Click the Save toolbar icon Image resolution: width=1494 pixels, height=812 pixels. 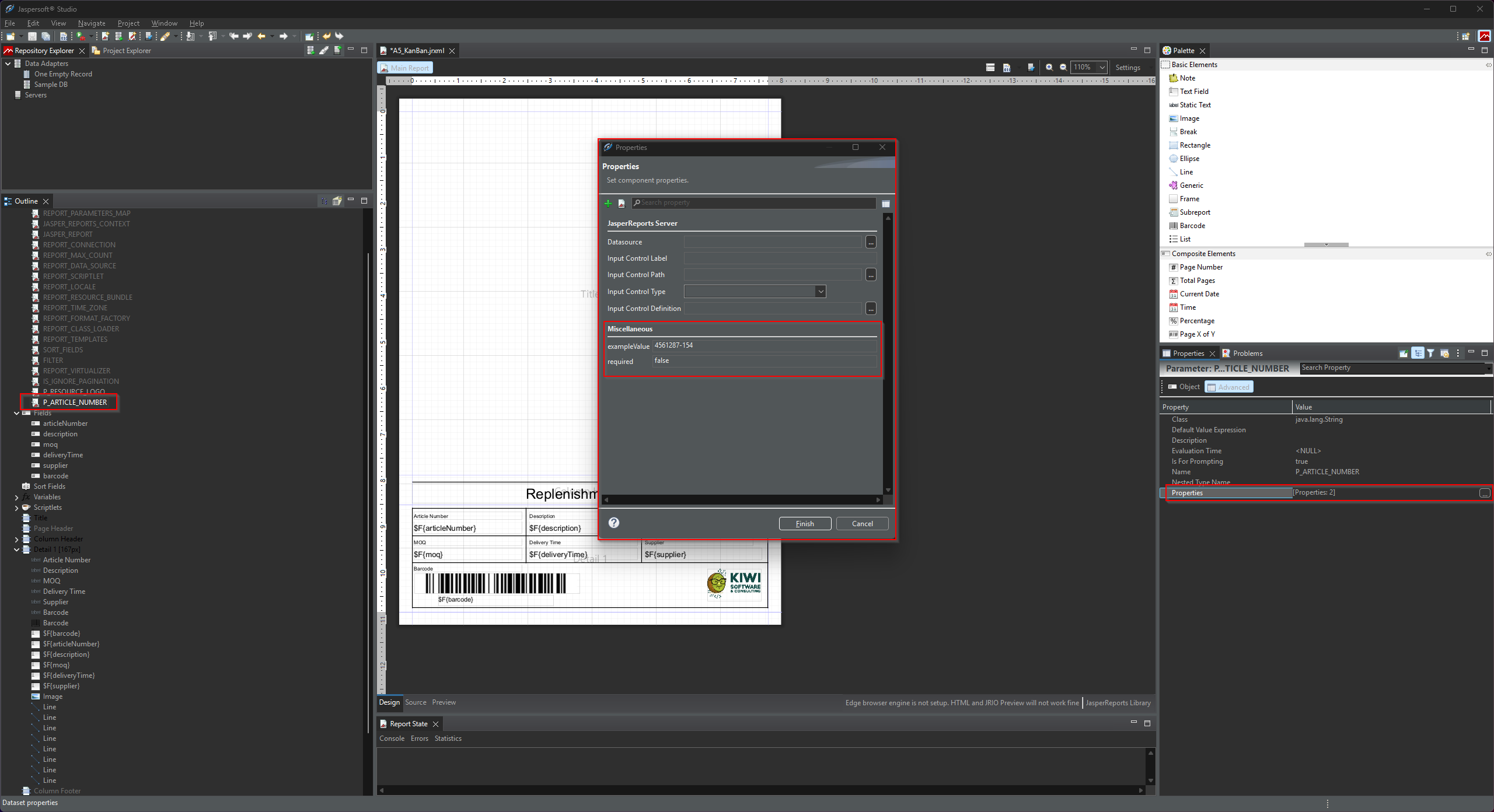point(33,36)
